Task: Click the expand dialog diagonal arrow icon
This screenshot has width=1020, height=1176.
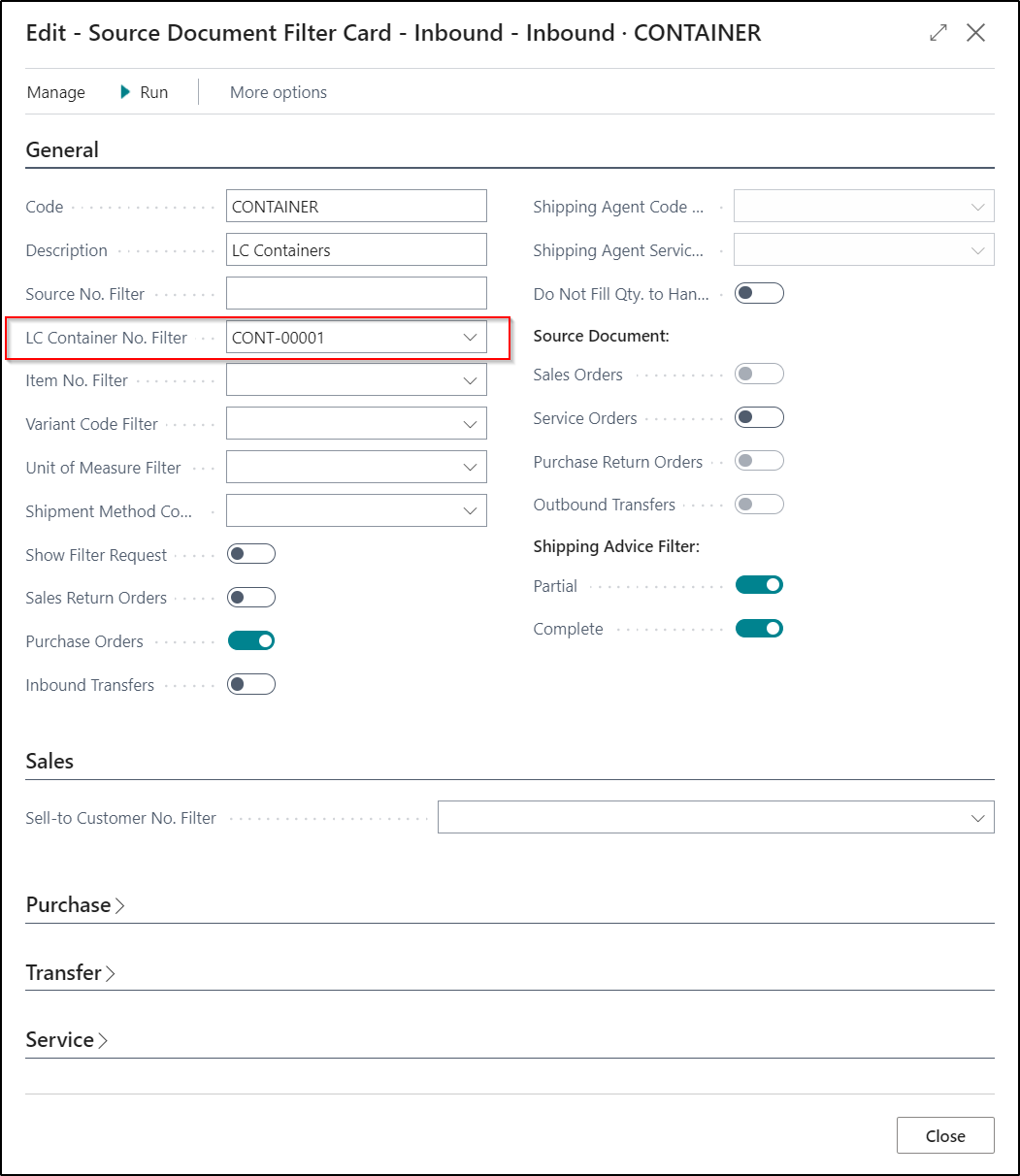Action: pyautogui.click(x=938, y=33)
